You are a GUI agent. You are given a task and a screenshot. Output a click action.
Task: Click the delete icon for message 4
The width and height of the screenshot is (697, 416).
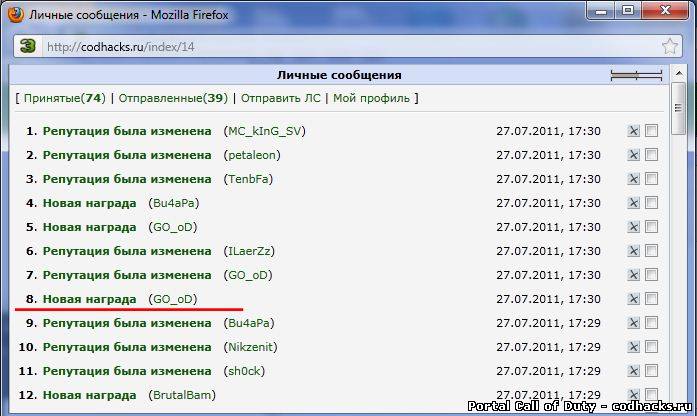pos(633,203)
